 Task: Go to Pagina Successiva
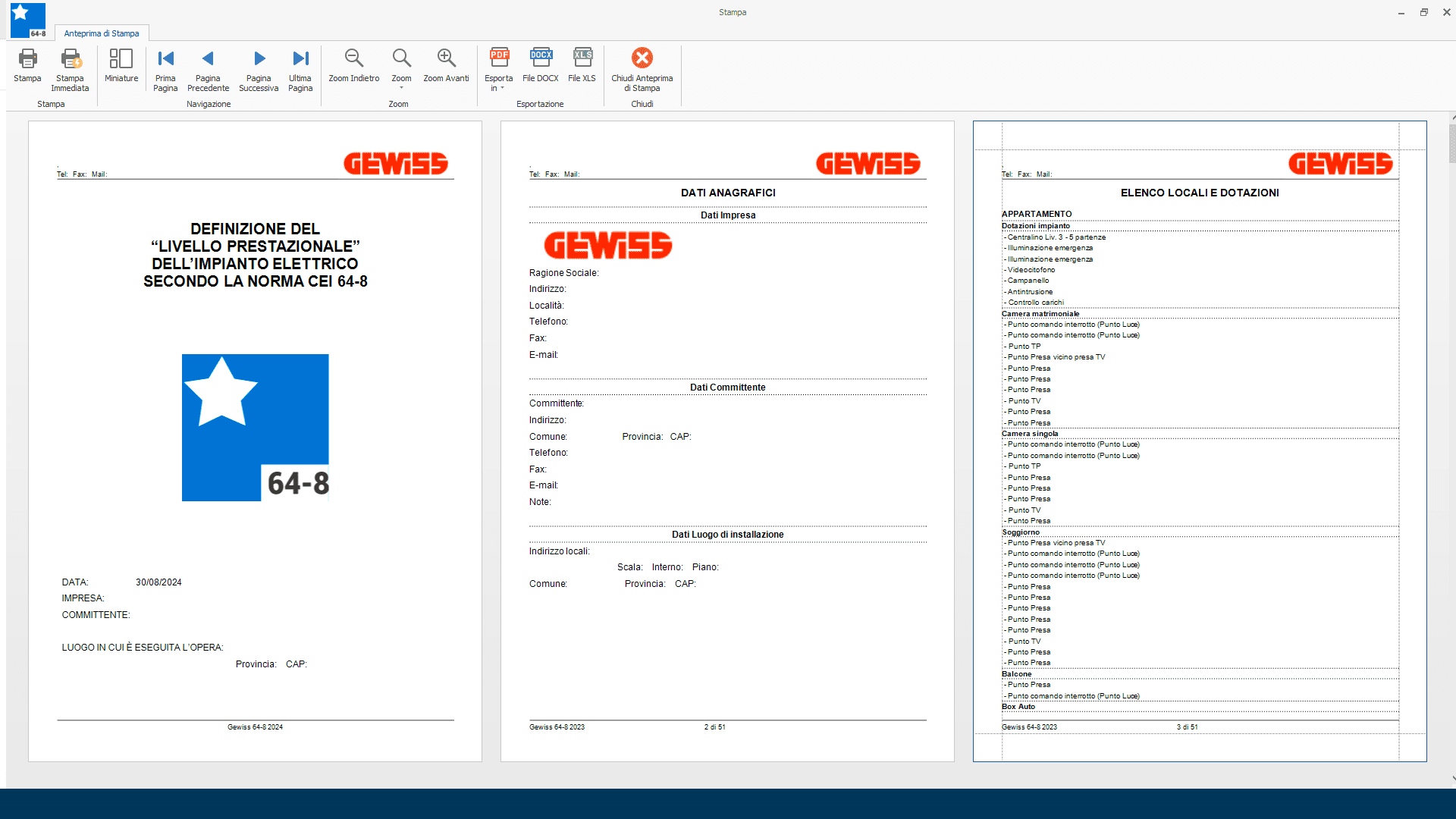[x=259, y=70]
